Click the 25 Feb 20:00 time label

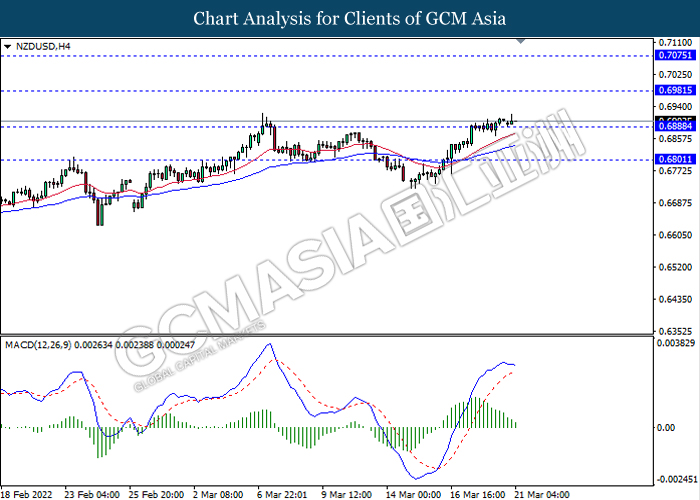point(156,494)
